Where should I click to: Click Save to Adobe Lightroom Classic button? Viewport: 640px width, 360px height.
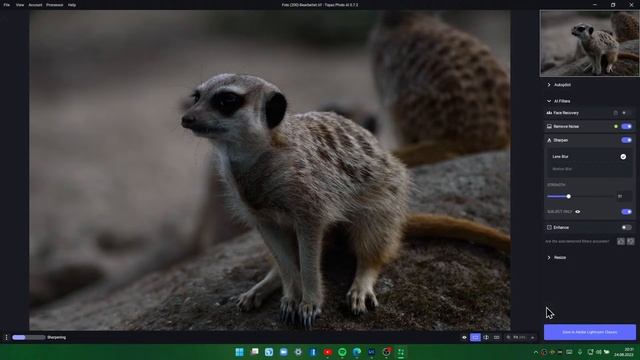click(x=589, y=332)
